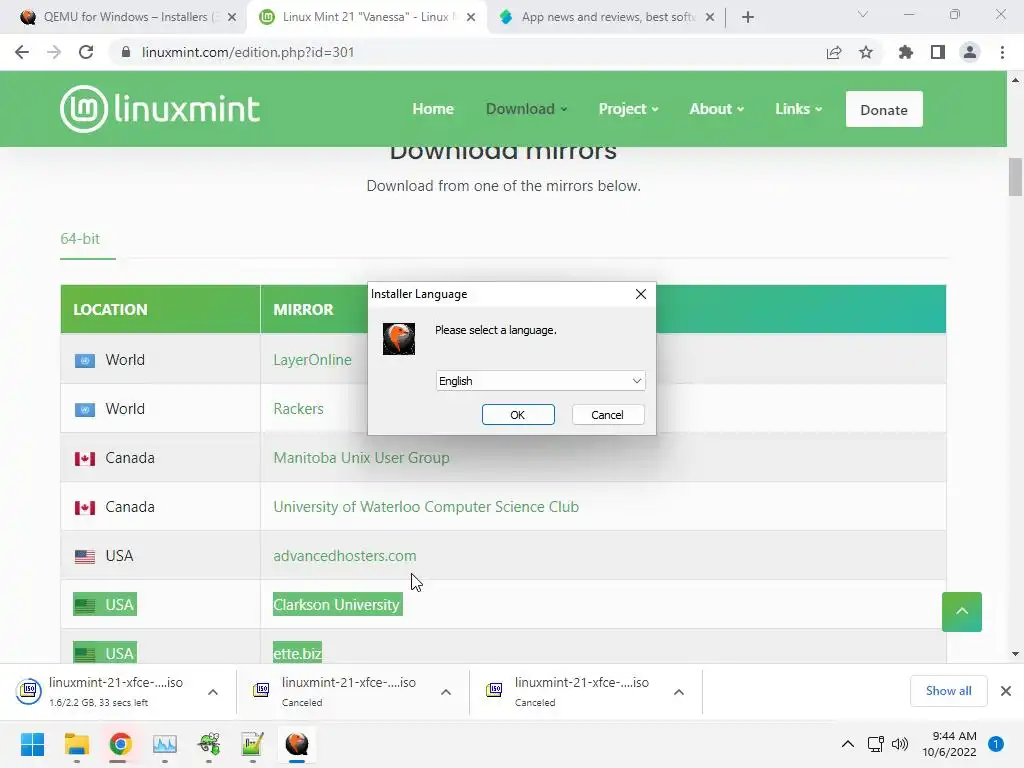Viewport: 1024px width, 768px height.
Task: Open the Clarkson University mirror link
Action: pos(336,605)
